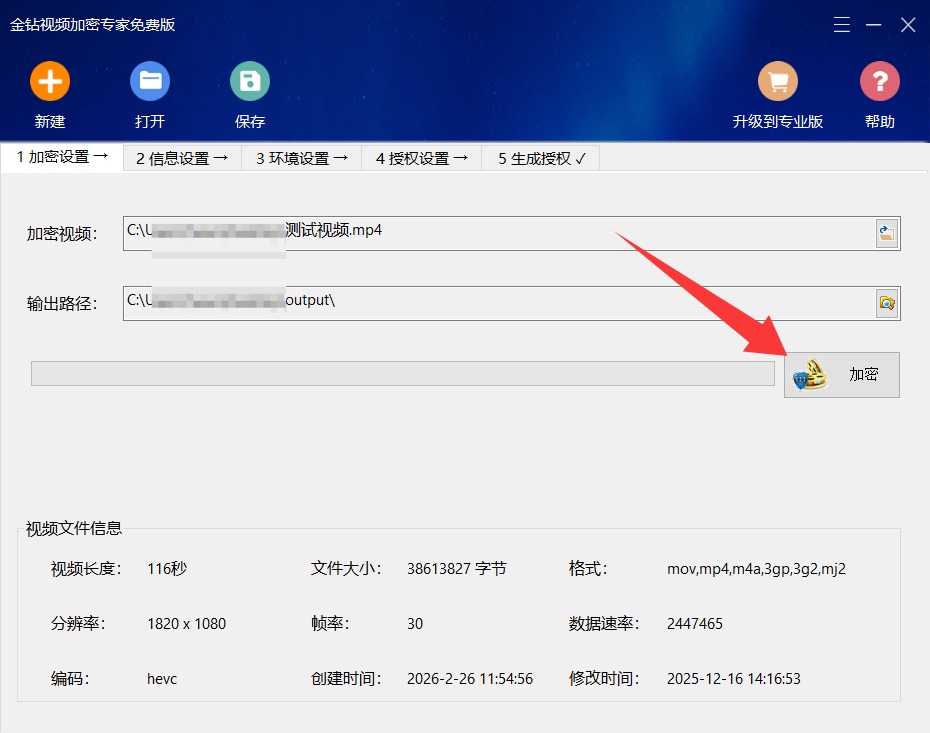Viewport: 930px width, 733px height.
Task: Click the 加密视频: label
Action: pos(62,234)
